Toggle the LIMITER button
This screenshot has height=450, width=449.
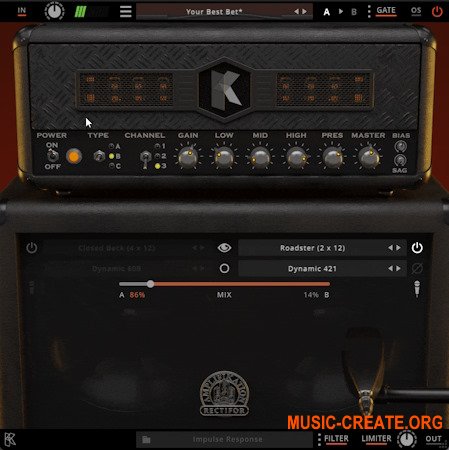point(376,439)
